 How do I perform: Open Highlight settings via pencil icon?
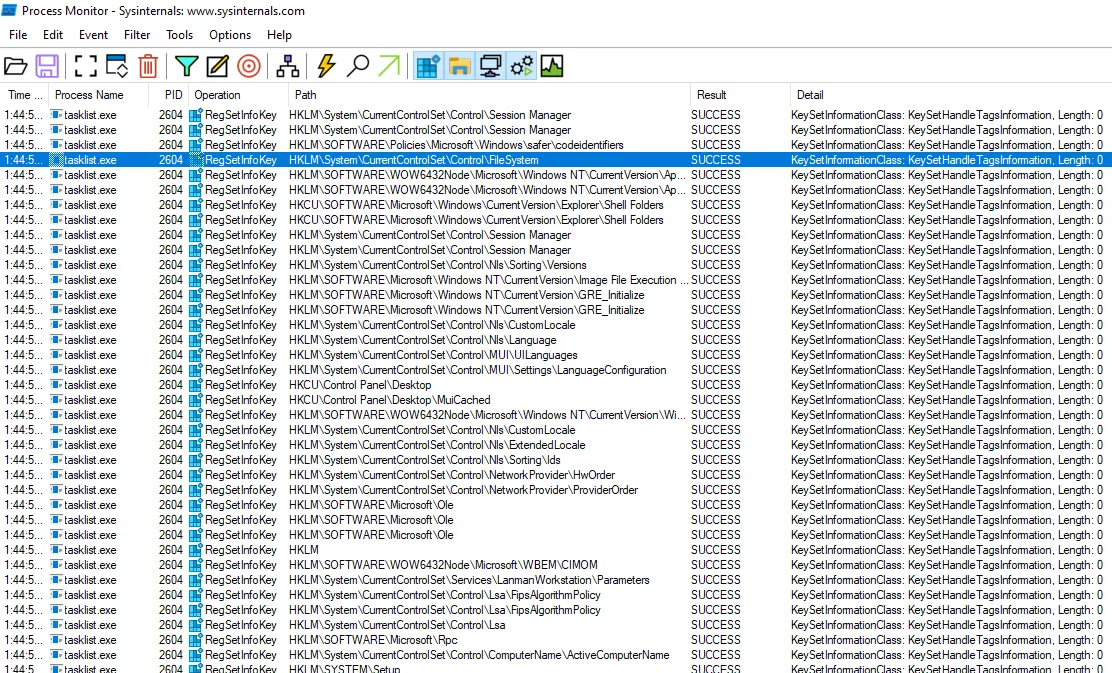click(217, 66)
